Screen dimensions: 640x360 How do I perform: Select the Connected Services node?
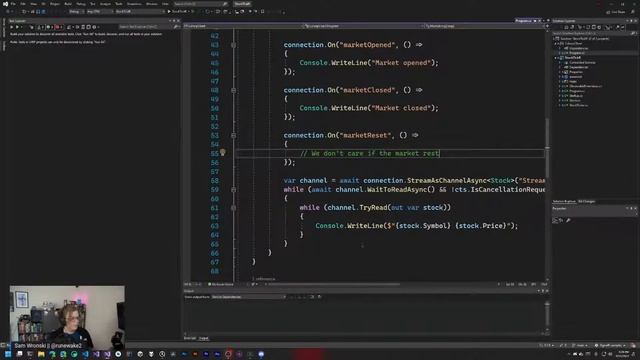pos(582,62)
